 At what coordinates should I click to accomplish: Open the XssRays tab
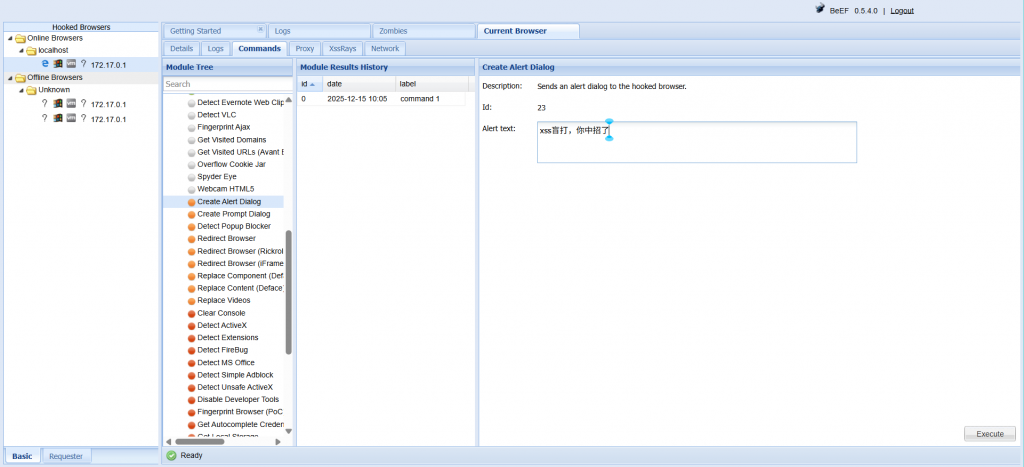tap(342, 48)
